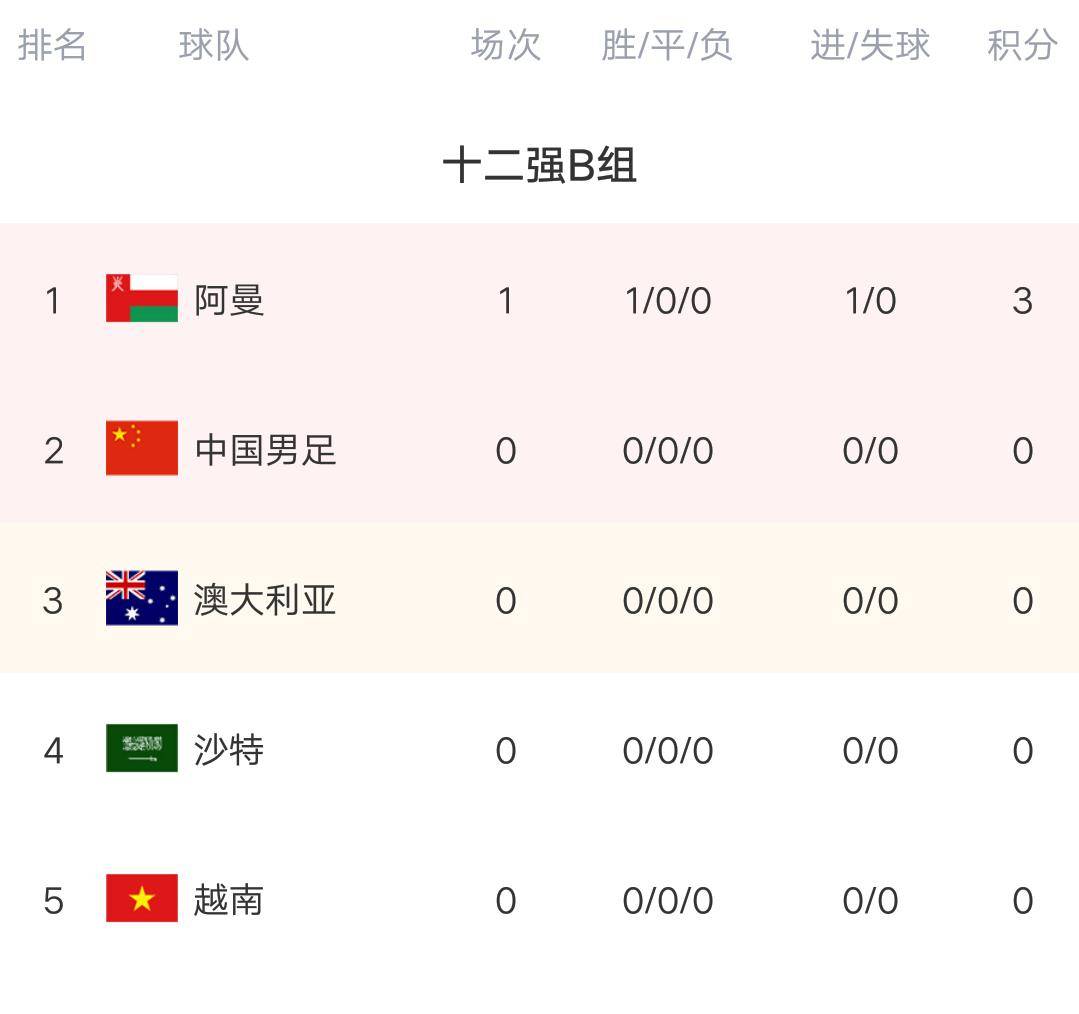This screenshot has width=1079, height=1014.
Task: Click the Saudi Arabia flag icon
Action: coord(142,748)
